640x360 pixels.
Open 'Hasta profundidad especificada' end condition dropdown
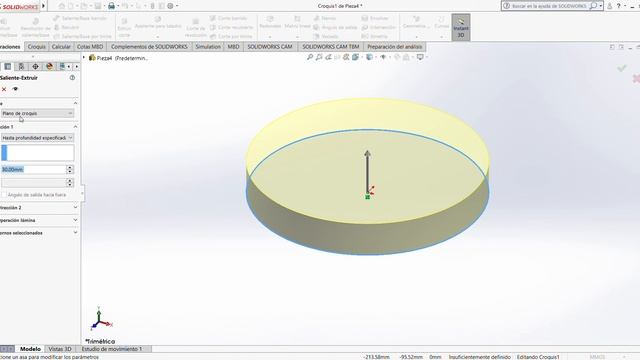coord(37,138)
